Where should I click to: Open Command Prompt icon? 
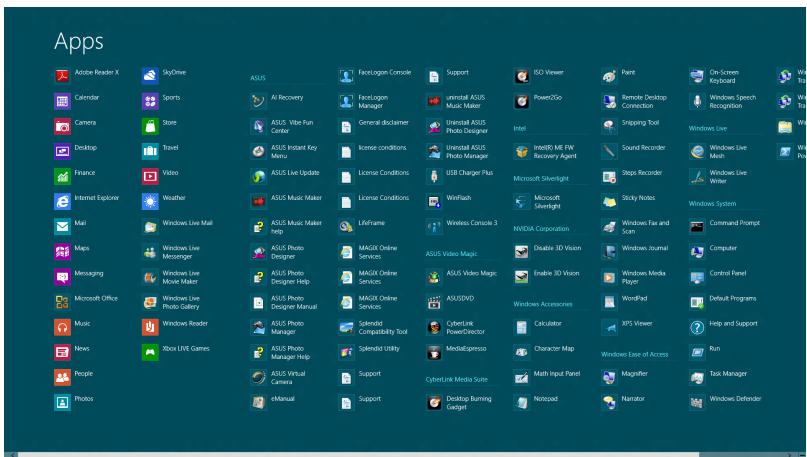(x=697, y=226)
